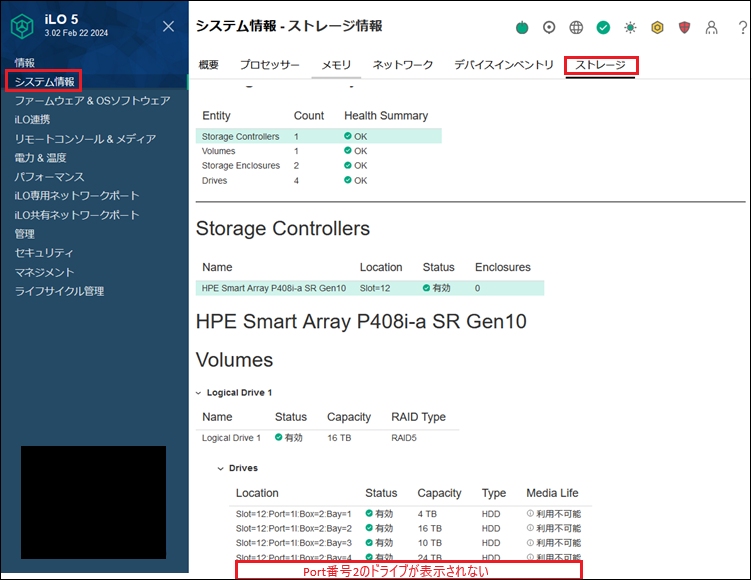Click the Slot=12 location cell
752x580 pixels.
[x=375, y=288]
